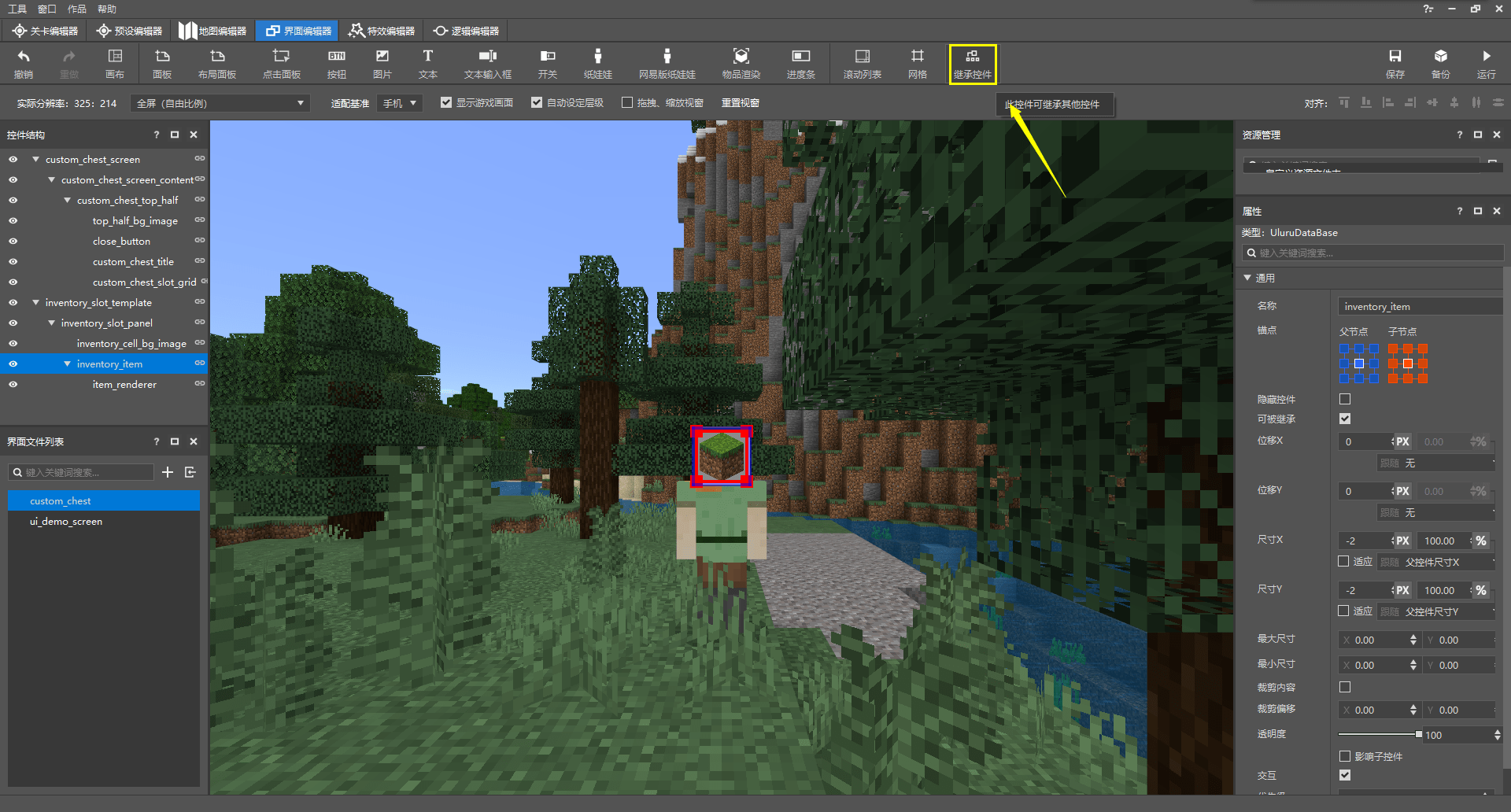Click the 重置视窗 button
This screenshot has height=812, width=1511.
click(x=740, y=103)
